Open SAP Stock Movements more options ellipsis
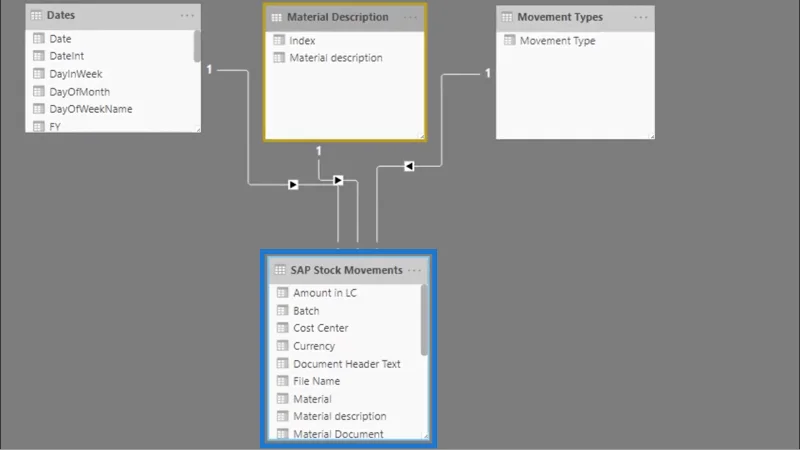Screen dimensions: 800x450 [415, 270]
